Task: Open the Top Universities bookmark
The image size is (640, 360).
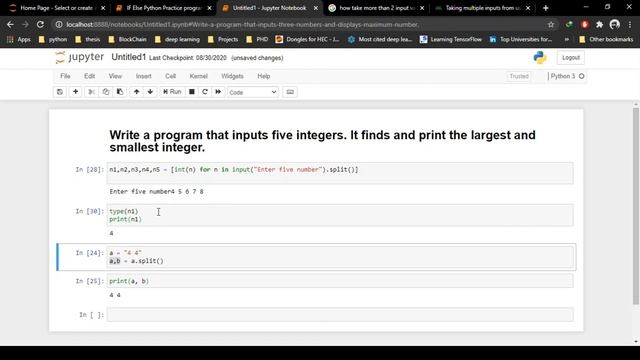Action: [x=520, y=40]
